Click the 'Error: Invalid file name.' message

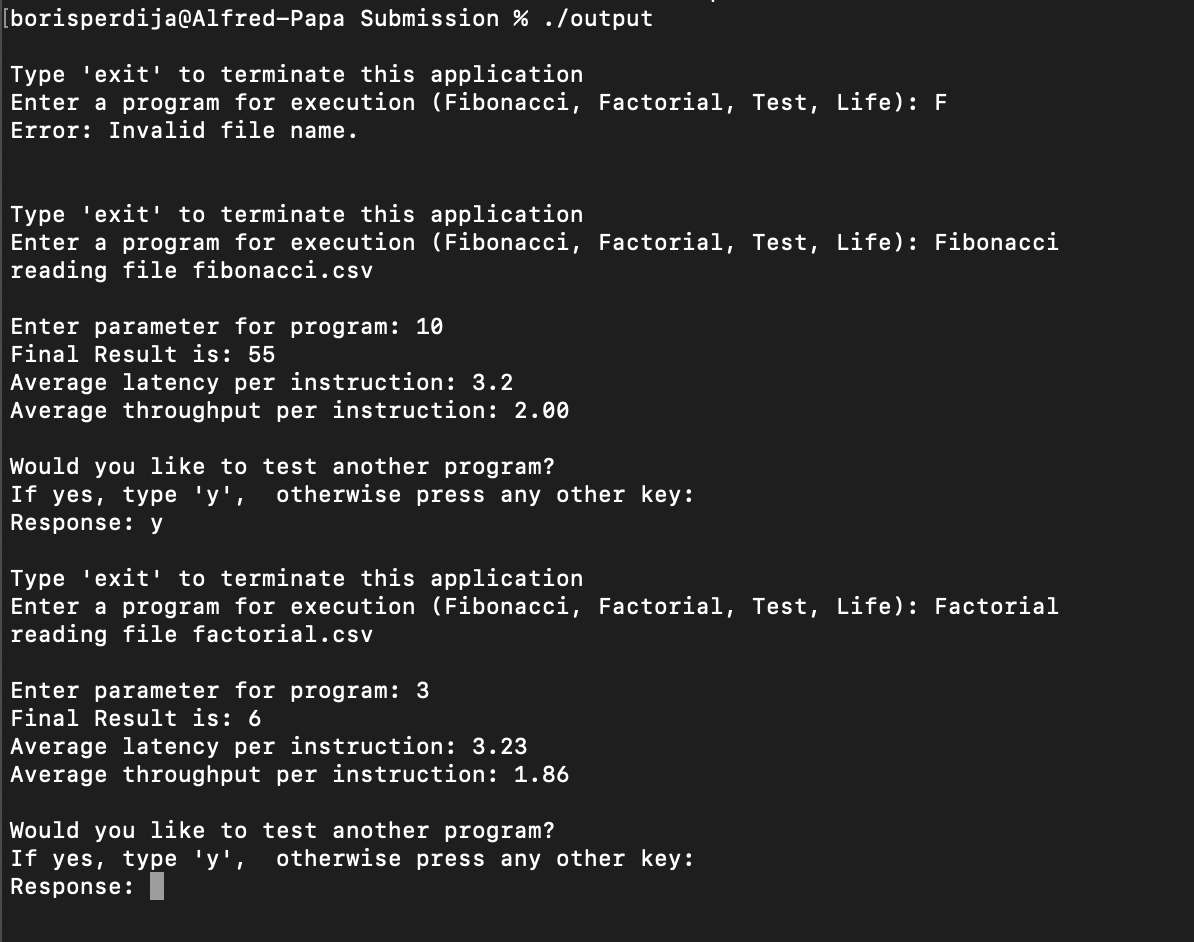(x=184, y=131)
